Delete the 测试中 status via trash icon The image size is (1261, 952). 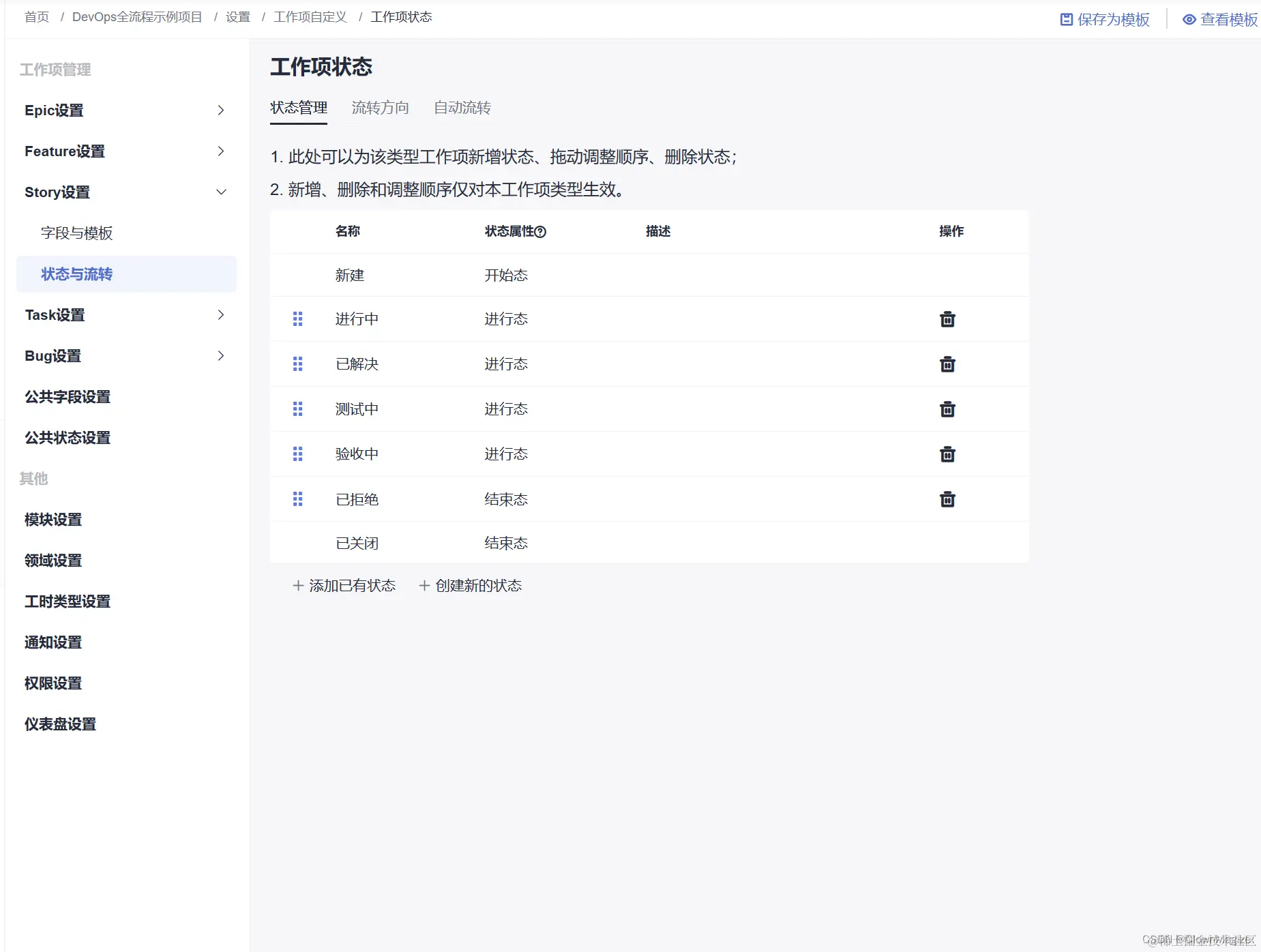point(947,408)
